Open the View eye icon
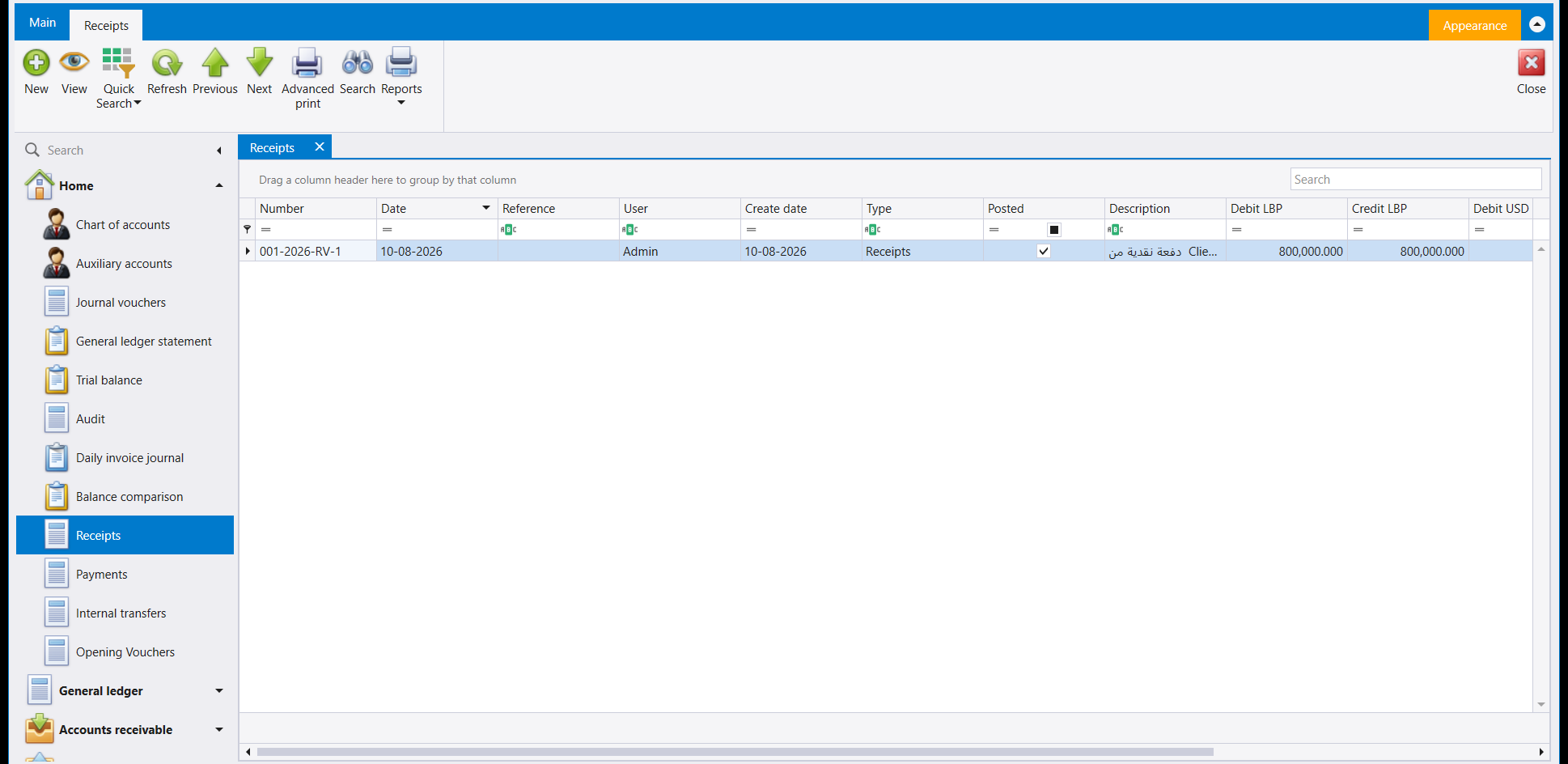The height and width of the screenshot is (764, 1568). [x=74, y=63]
